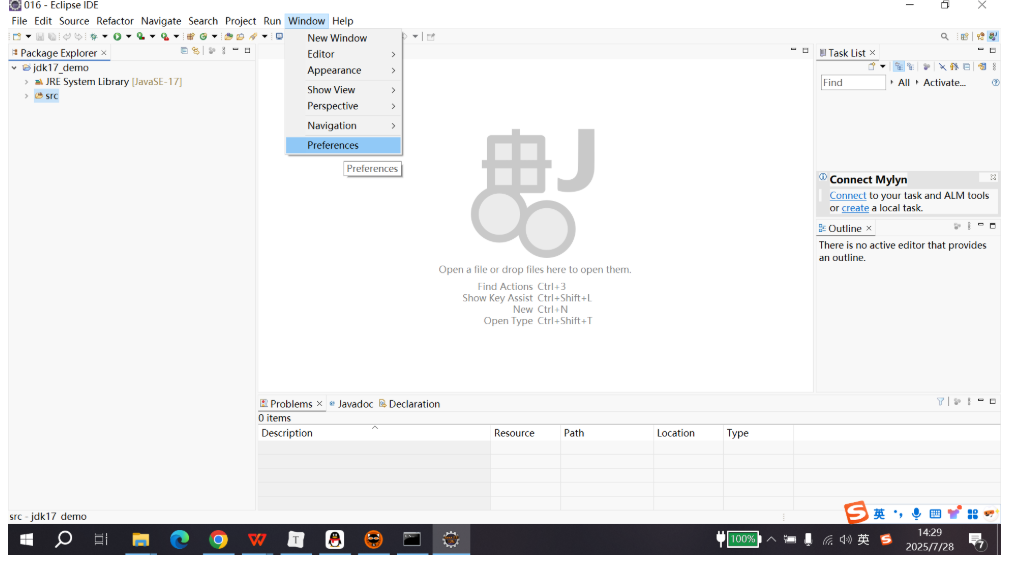The height and width of the screenshot is (564, 1013).
Task: Follow the create local task link
Action: coord(855,208)
